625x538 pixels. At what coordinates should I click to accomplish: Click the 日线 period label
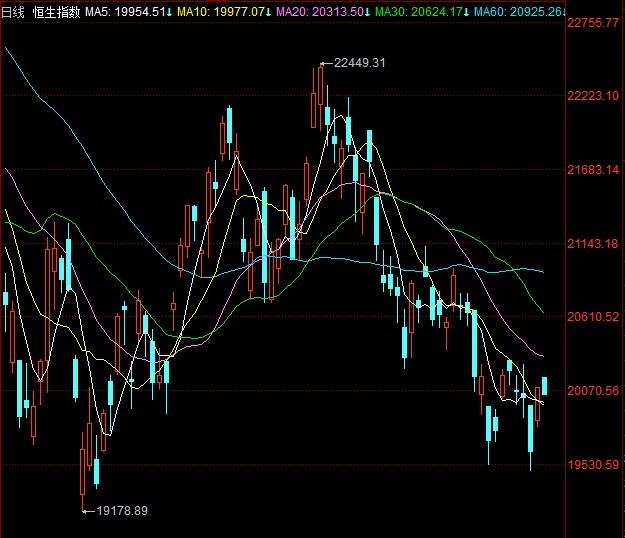(x=14, y=10)
